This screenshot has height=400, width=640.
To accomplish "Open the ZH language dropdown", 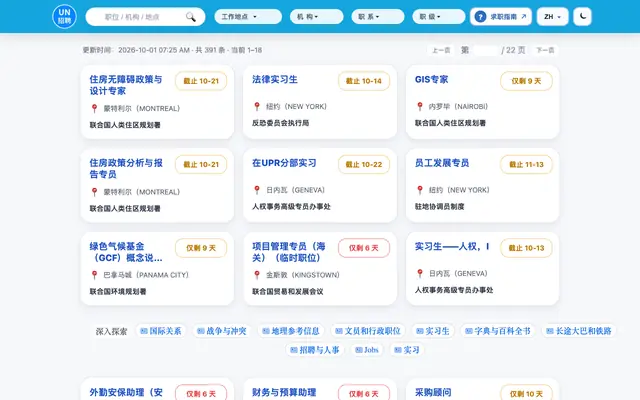I will click(x=552, y=17).
